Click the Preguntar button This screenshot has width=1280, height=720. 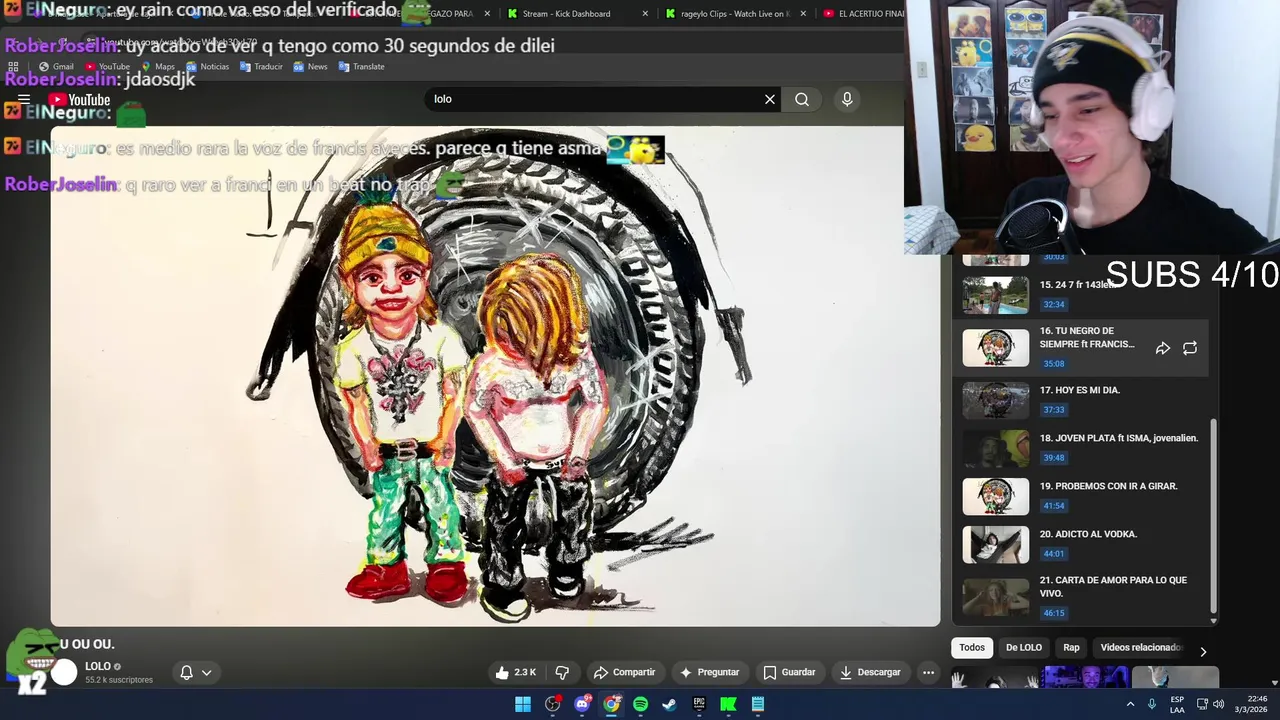(709, 672)
